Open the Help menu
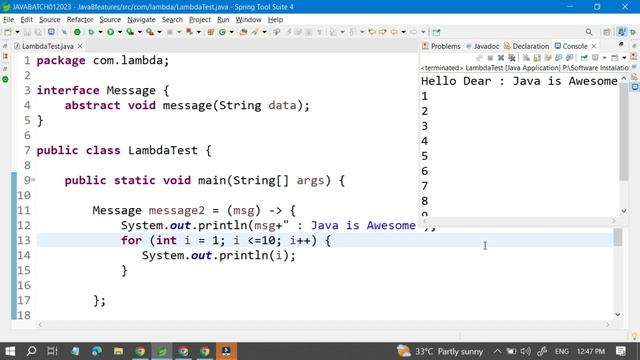This screenshot has height=360, width=640. click(275, 20)
